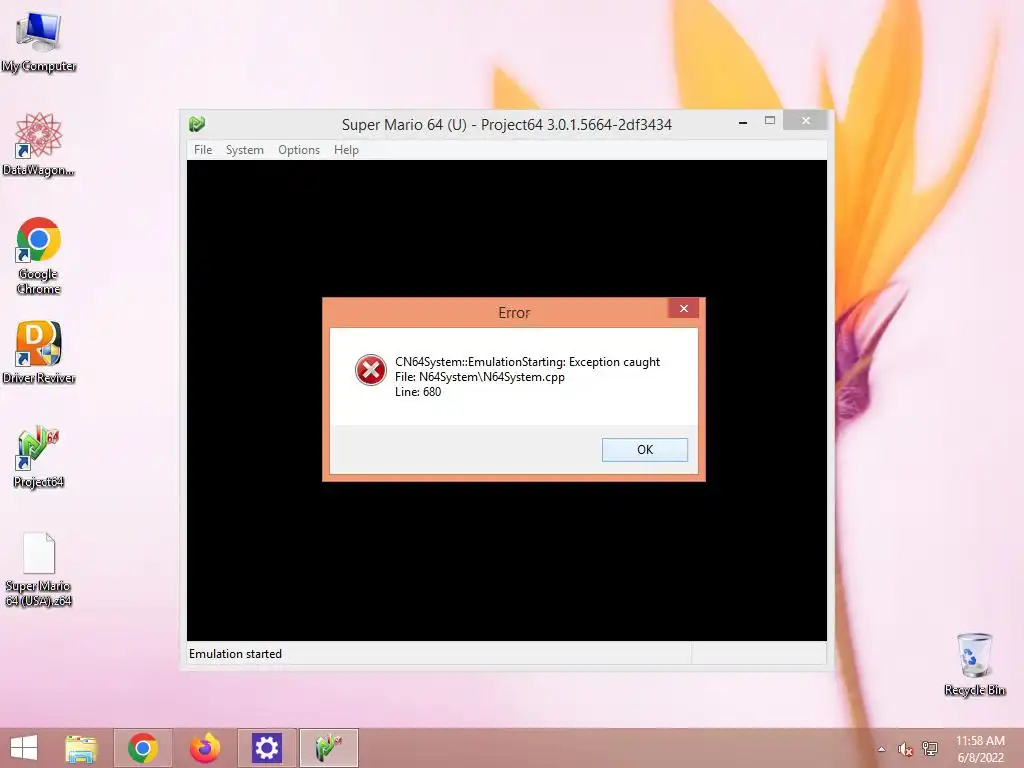Click the muted volume tray icon
Screen dimensions: 1024x768
coord(905,749)
